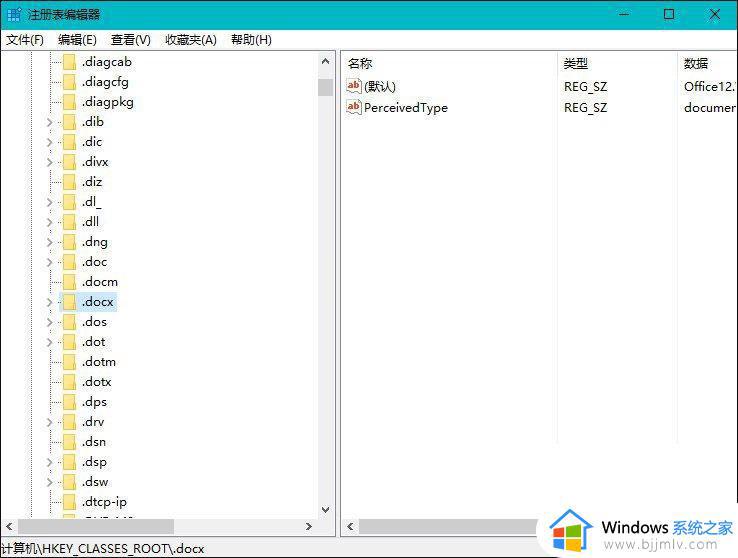Select the .dot folder icon

[x=70, y=342]
